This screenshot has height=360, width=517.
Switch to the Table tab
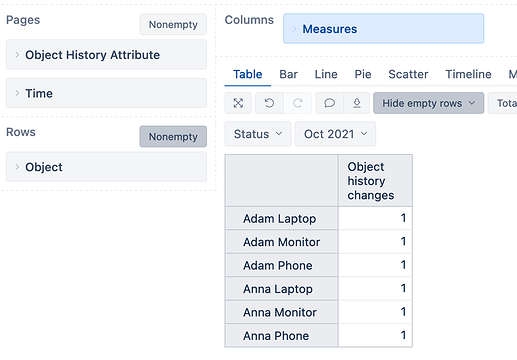[248, 74]
